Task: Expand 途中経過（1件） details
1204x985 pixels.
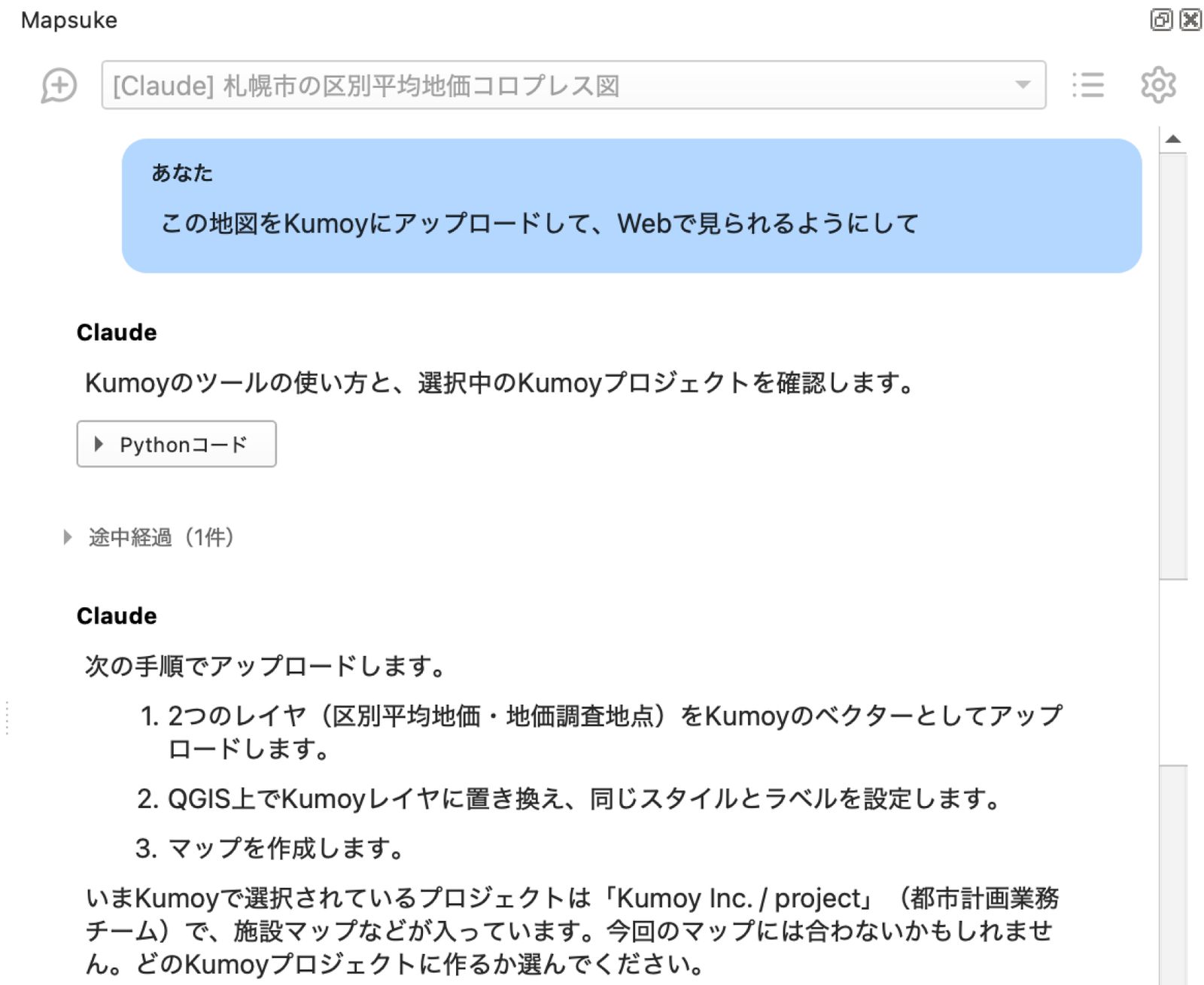Action: (x=150, y=537)
